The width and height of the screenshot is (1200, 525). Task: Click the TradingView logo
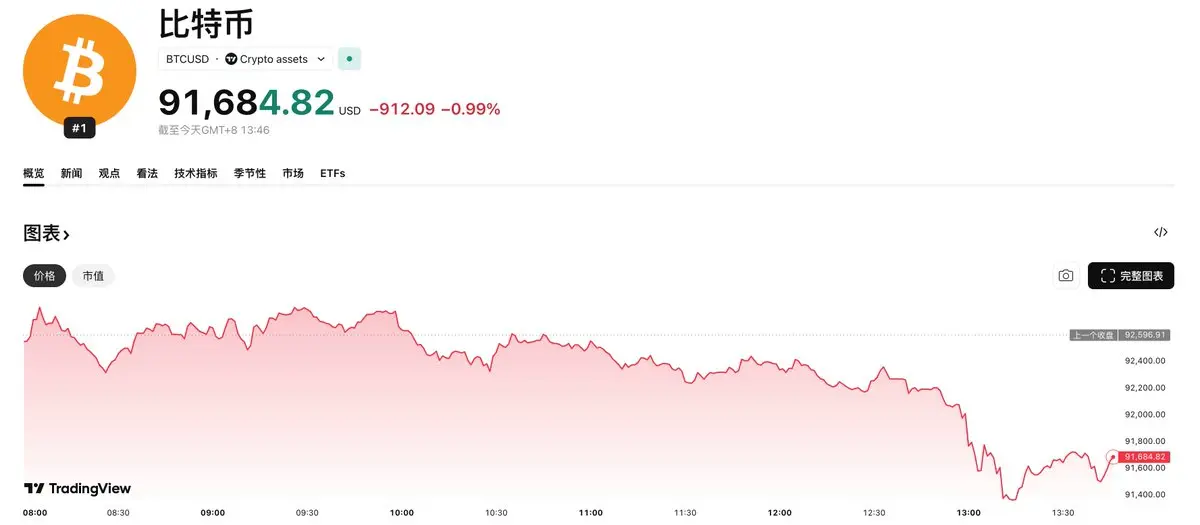78,489
